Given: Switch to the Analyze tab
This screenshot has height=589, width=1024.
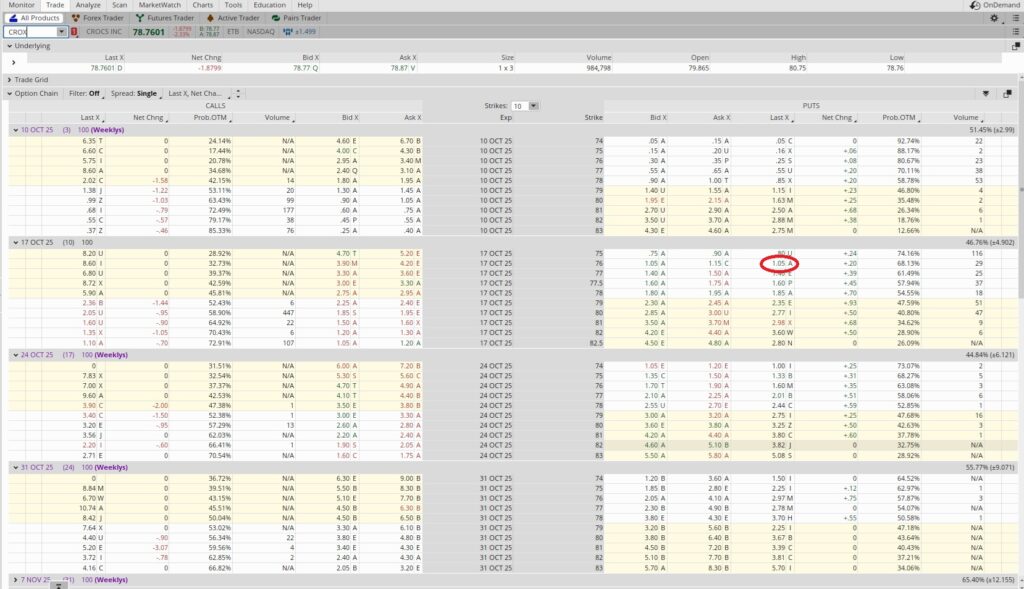Looking at the screenshot, I should click(86, 4).
